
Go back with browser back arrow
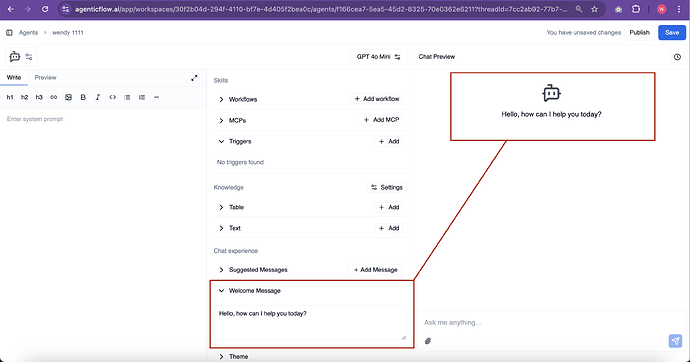click(11, 9)
